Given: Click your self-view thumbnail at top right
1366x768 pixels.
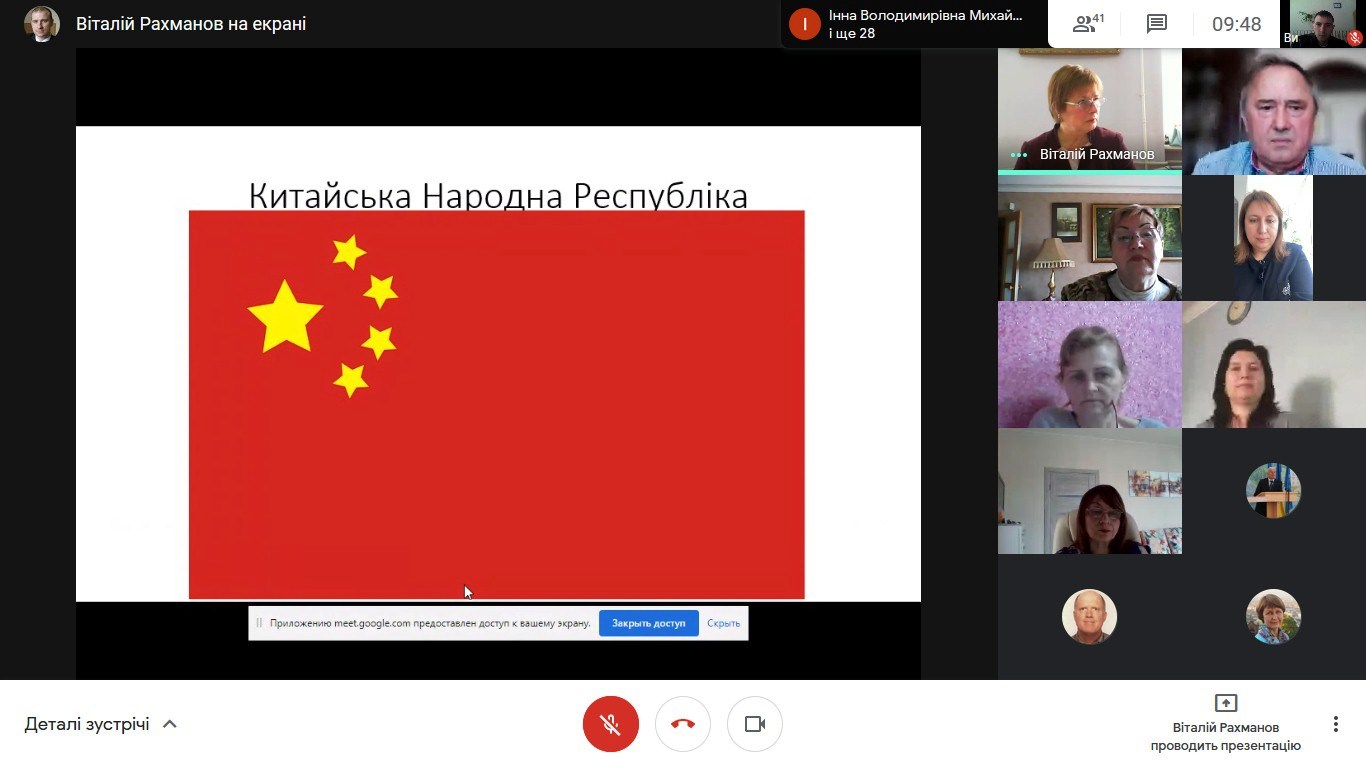Looking at the screenshot, I should (x=1326, y=24).
